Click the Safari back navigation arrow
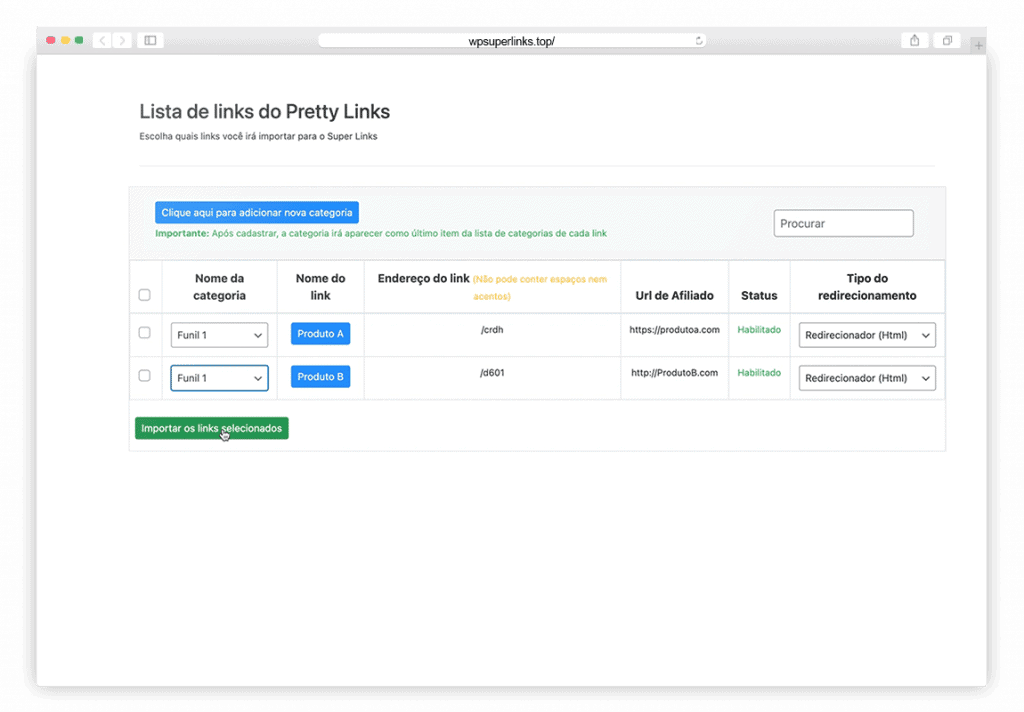Viewport: 1024px width, 712px height. click(x=102, y=41)
